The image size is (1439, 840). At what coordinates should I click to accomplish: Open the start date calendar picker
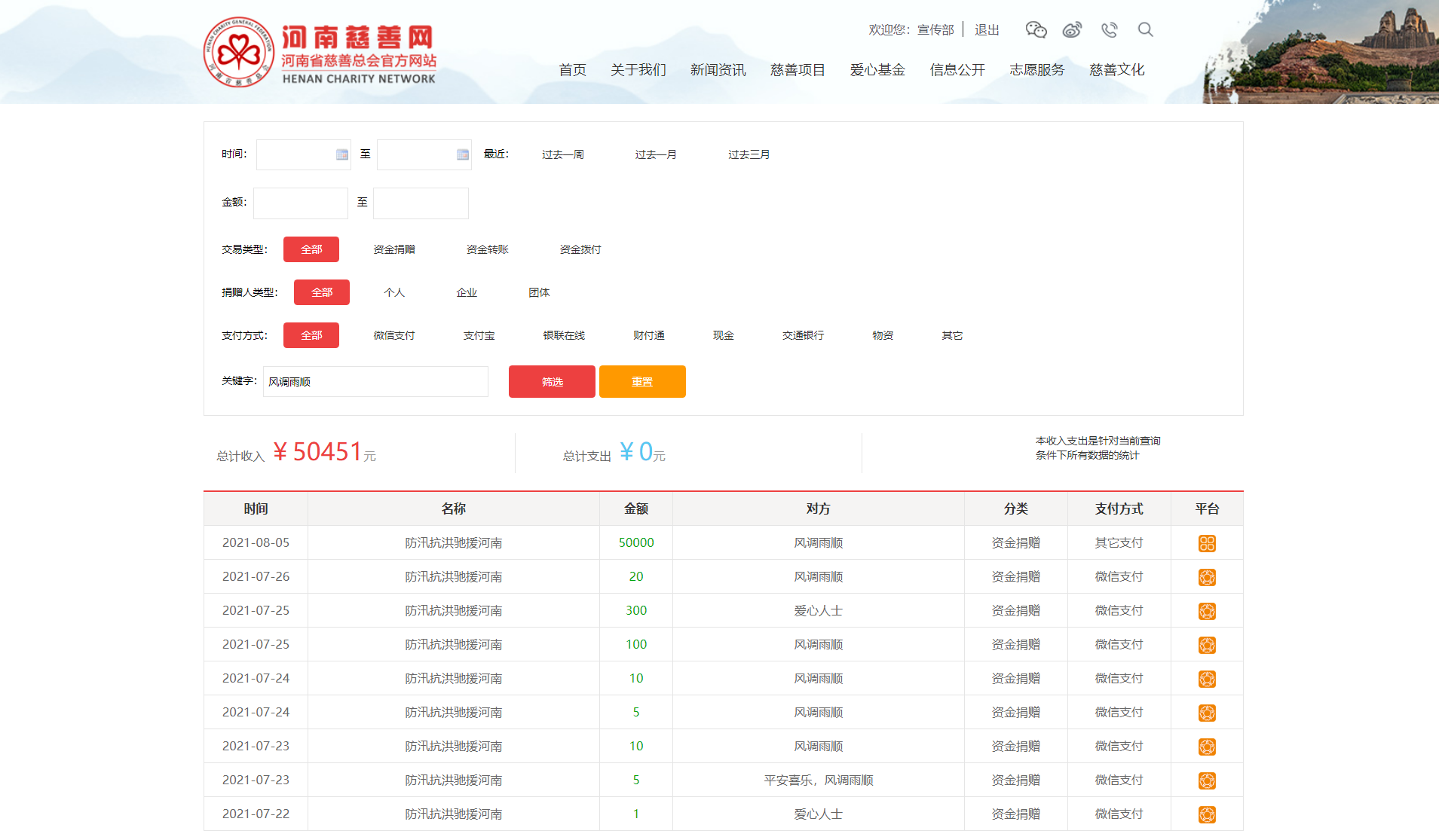click(342, 154)
